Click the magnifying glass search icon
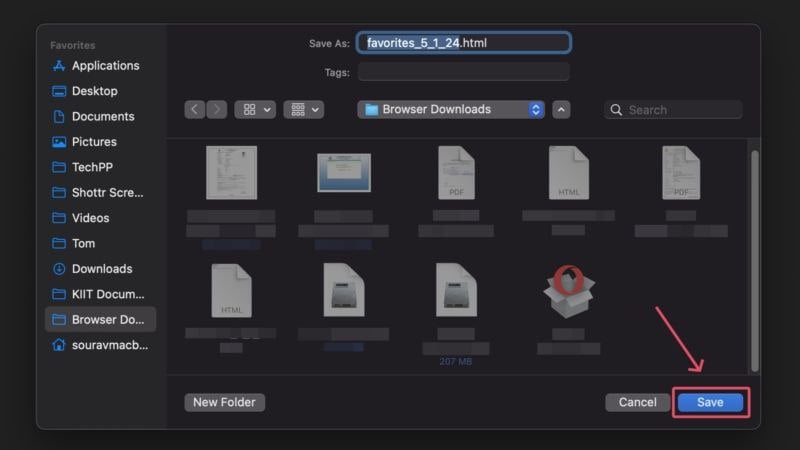The width and height of the screenshot is (800, 450). [x=616, y=110]
